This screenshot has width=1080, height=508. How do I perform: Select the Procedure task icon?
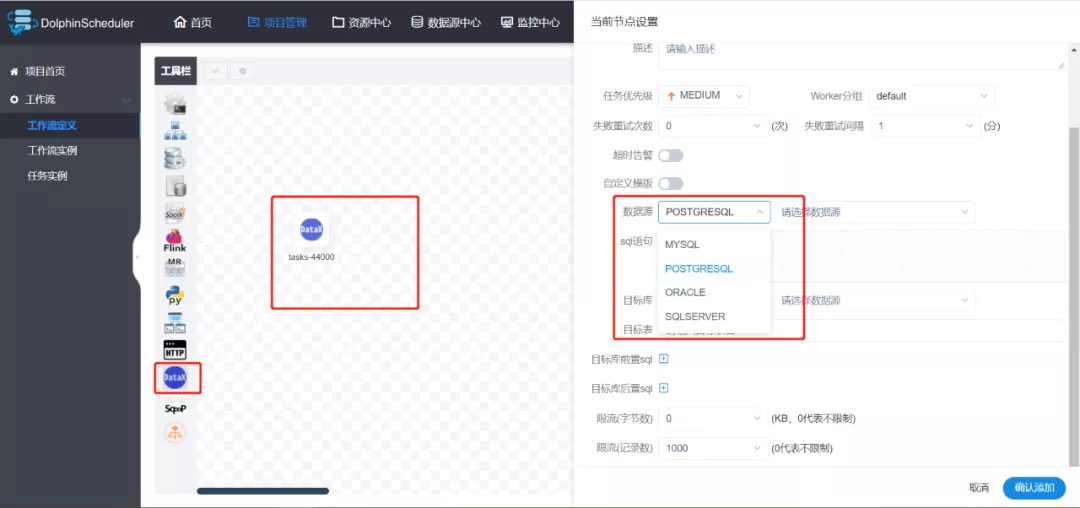pos(175,158)
